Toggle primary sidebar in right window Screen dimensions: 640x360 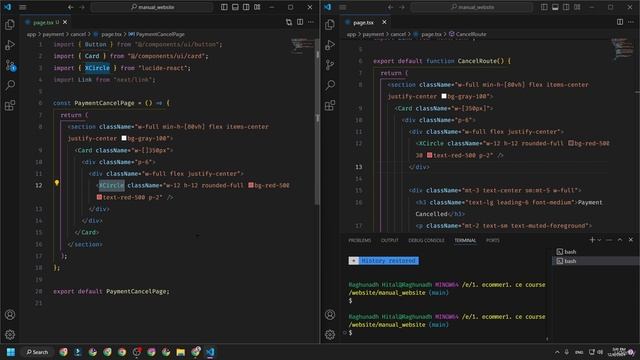(544, 7)
